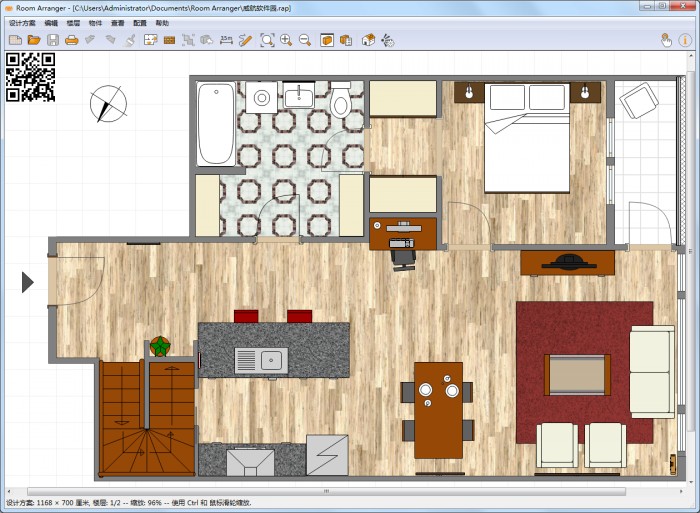
Task: Select the 3.5m measure dimension tool
Action: pyautogui.click(x=226, y=41)
